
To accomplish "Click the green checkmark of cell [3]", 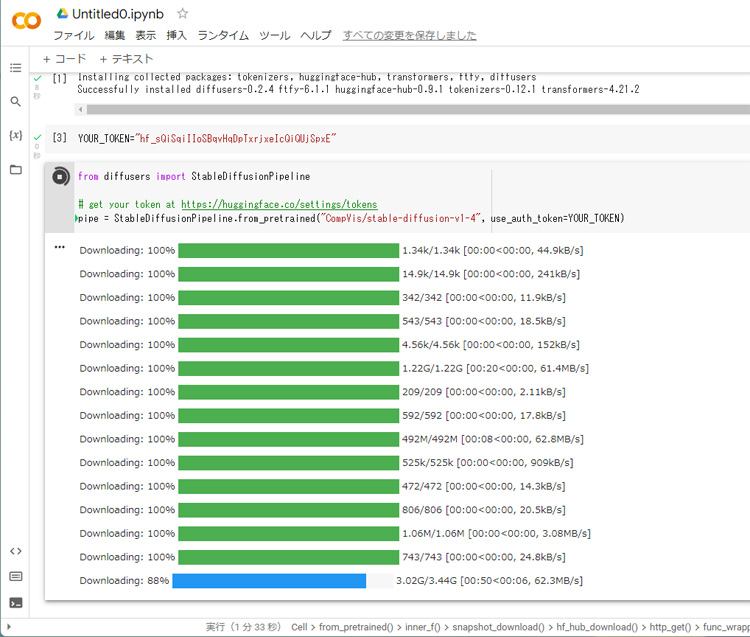I will 38,138.
